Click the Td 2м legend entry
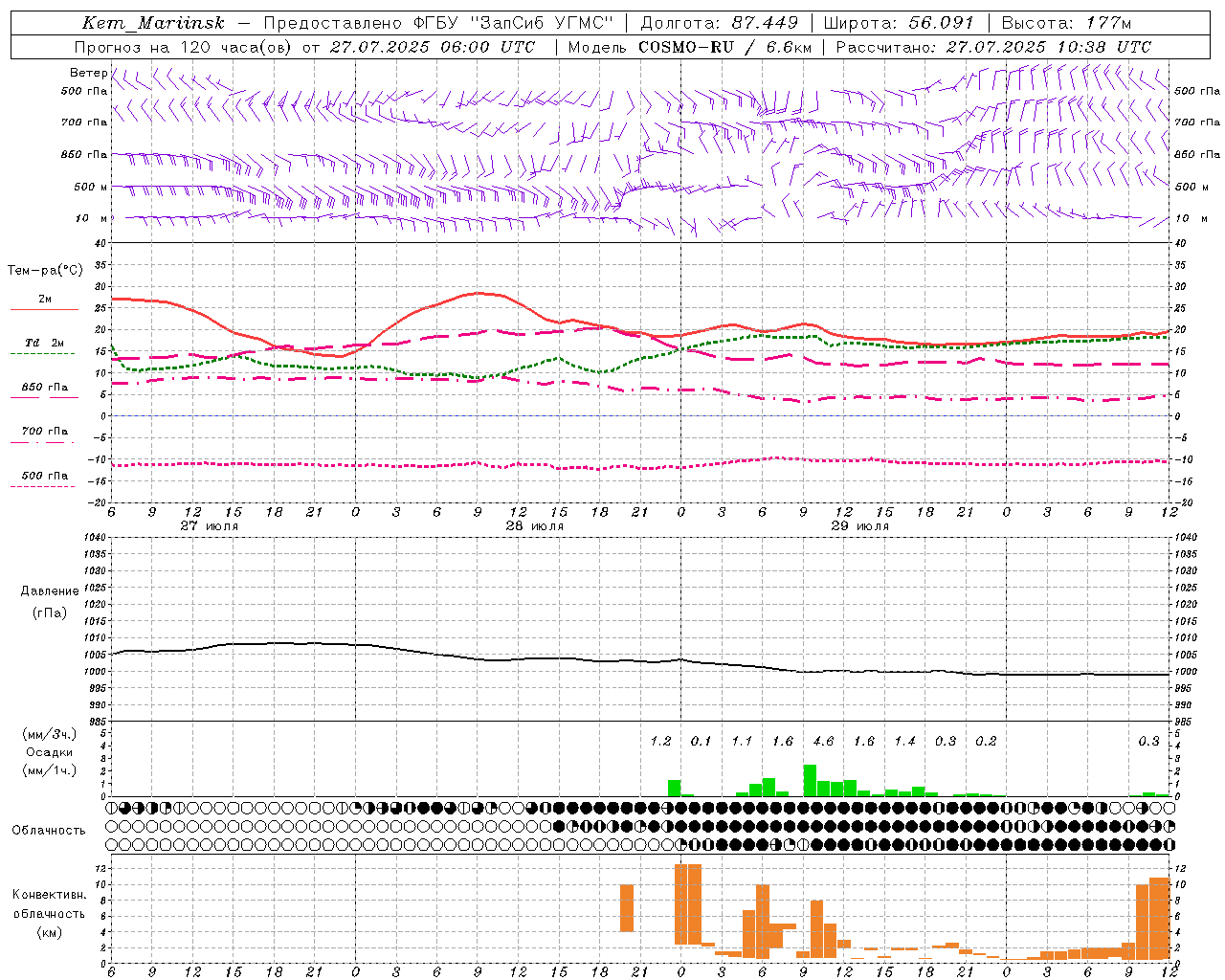Screen dimensions: 1225x980 [x=45, y=343]
